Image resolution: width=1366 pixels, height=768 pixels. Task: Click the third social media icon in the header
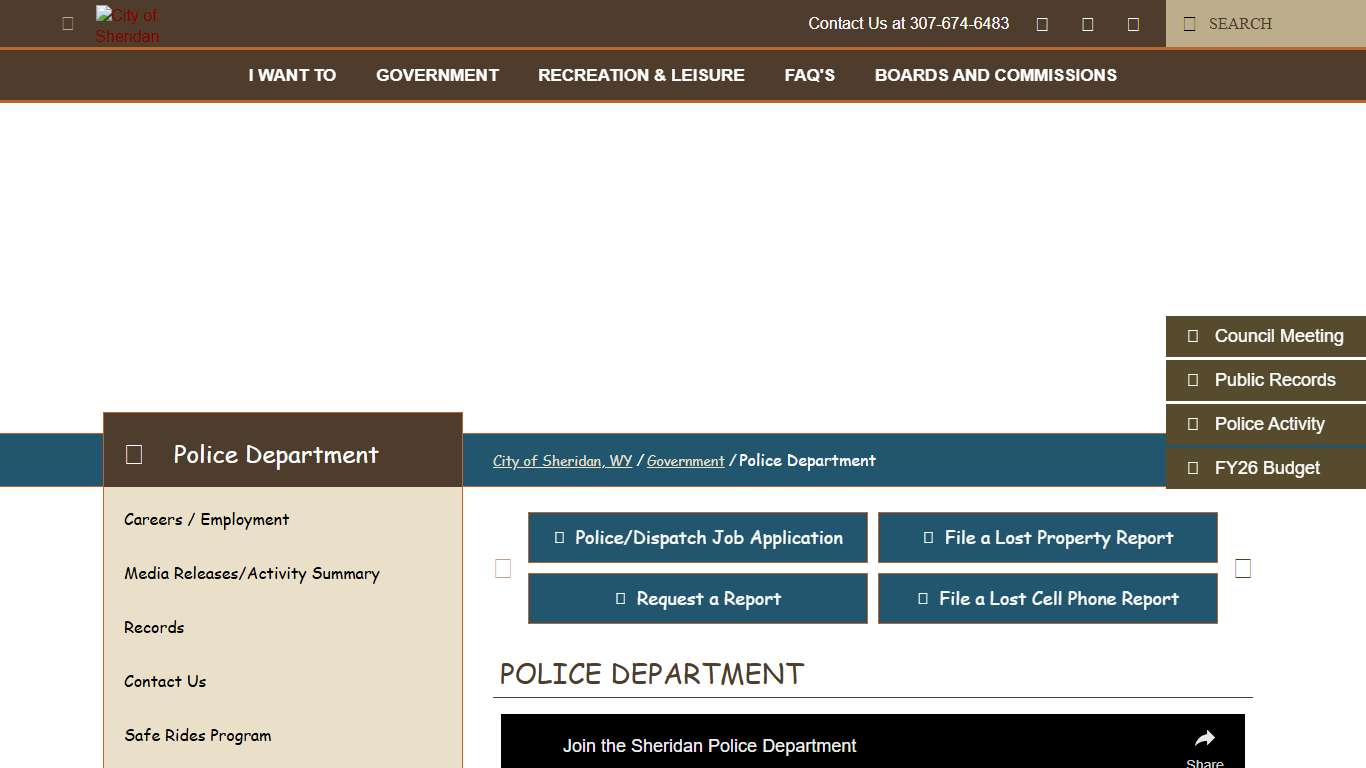1133,23
